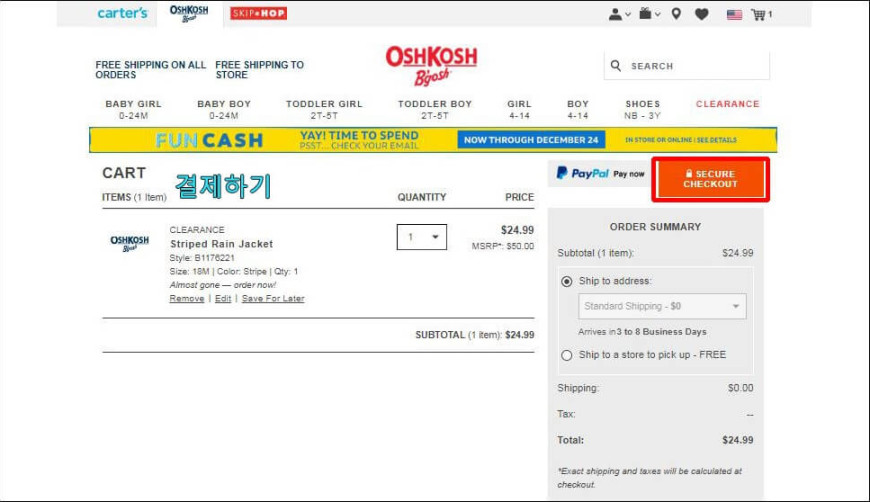Click Save For Later link

click(272, 298)
